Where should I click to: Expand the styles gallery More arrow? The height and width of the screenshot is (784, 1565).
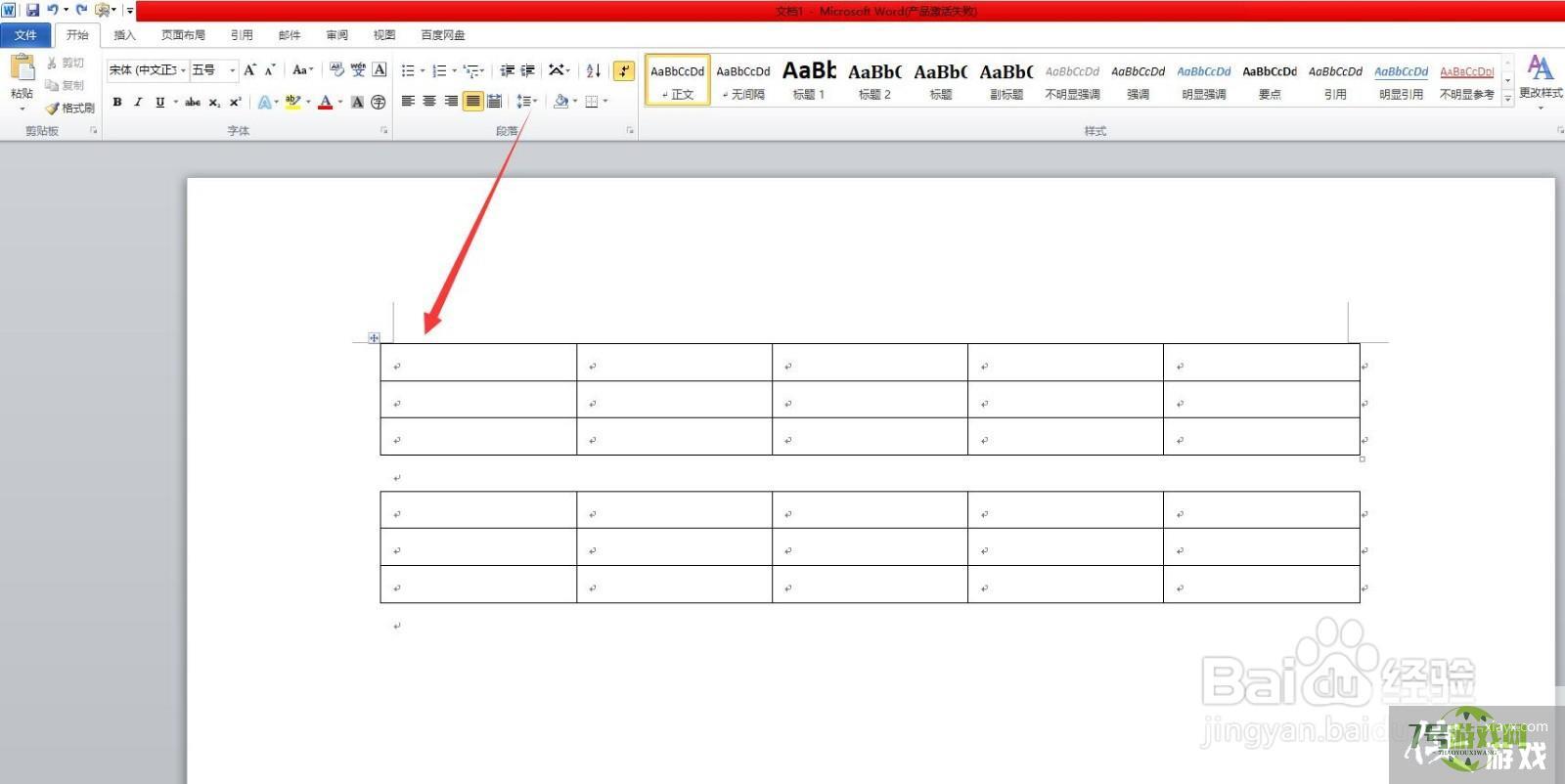[x=1507, y=99]
